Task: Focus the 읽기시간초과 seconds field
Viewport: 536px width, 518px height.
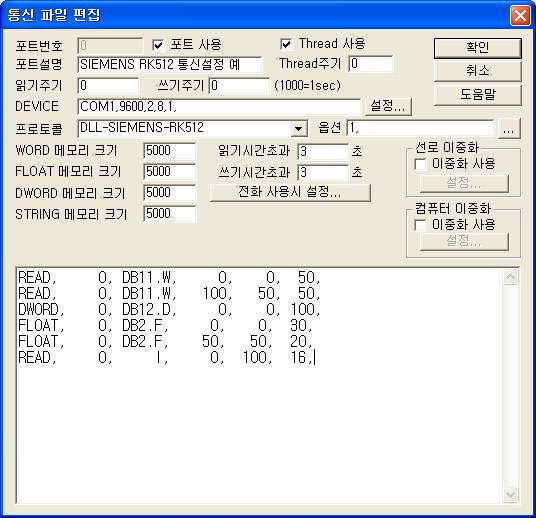Action: 323,152
